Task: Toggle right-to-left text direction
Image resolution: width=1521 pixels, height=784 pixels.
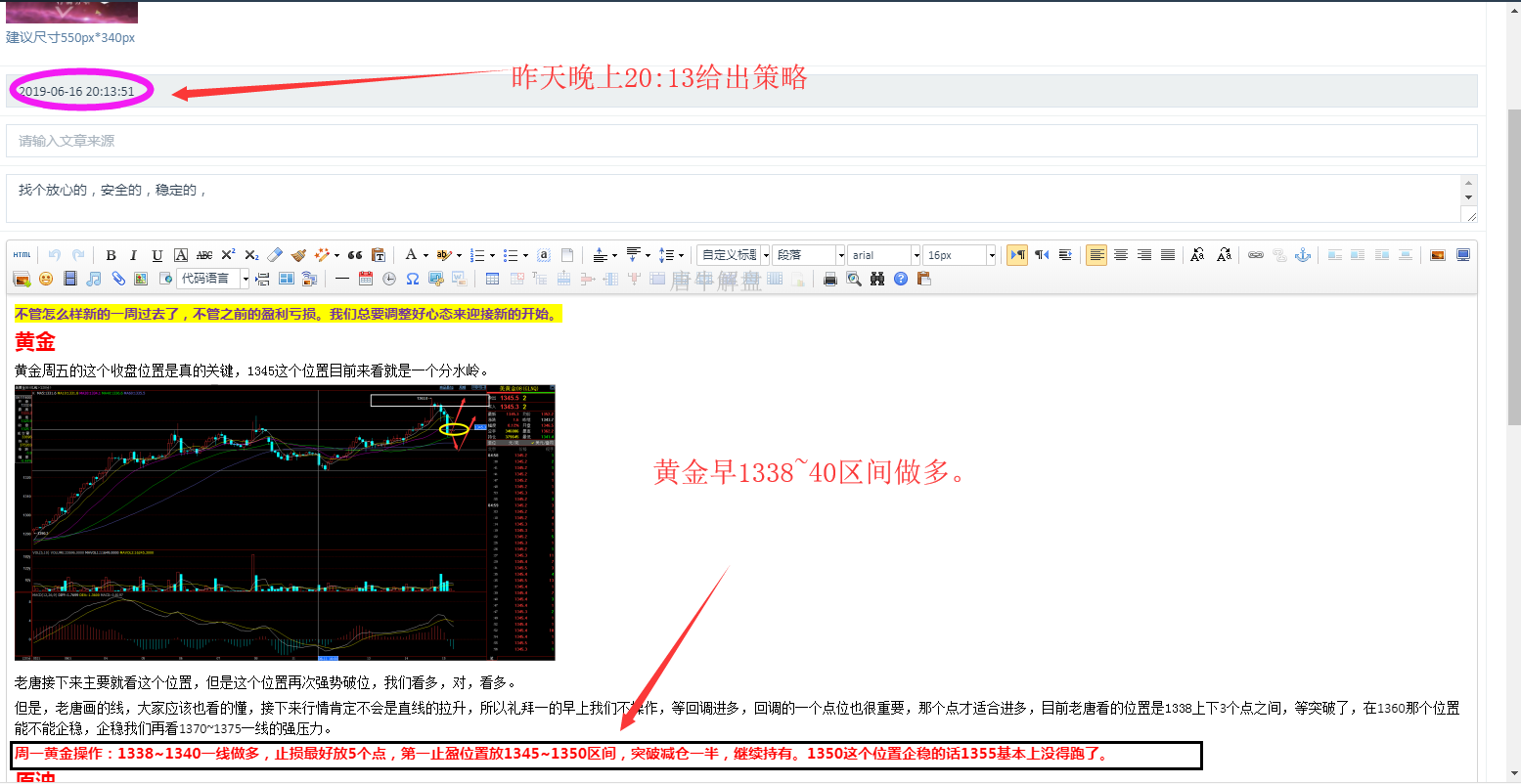Action: click(x=1042, y=255)
